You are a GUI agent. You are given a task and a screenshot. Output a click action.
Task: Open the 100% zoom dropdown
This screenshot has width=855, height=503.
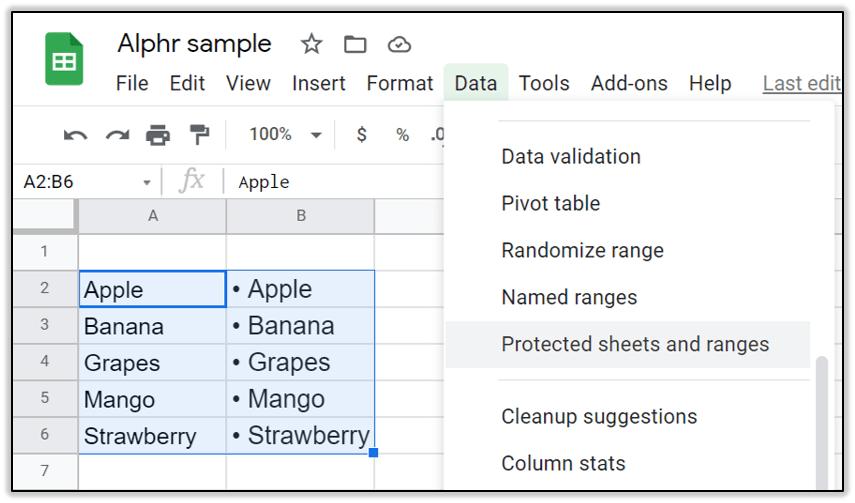(285, 134)
